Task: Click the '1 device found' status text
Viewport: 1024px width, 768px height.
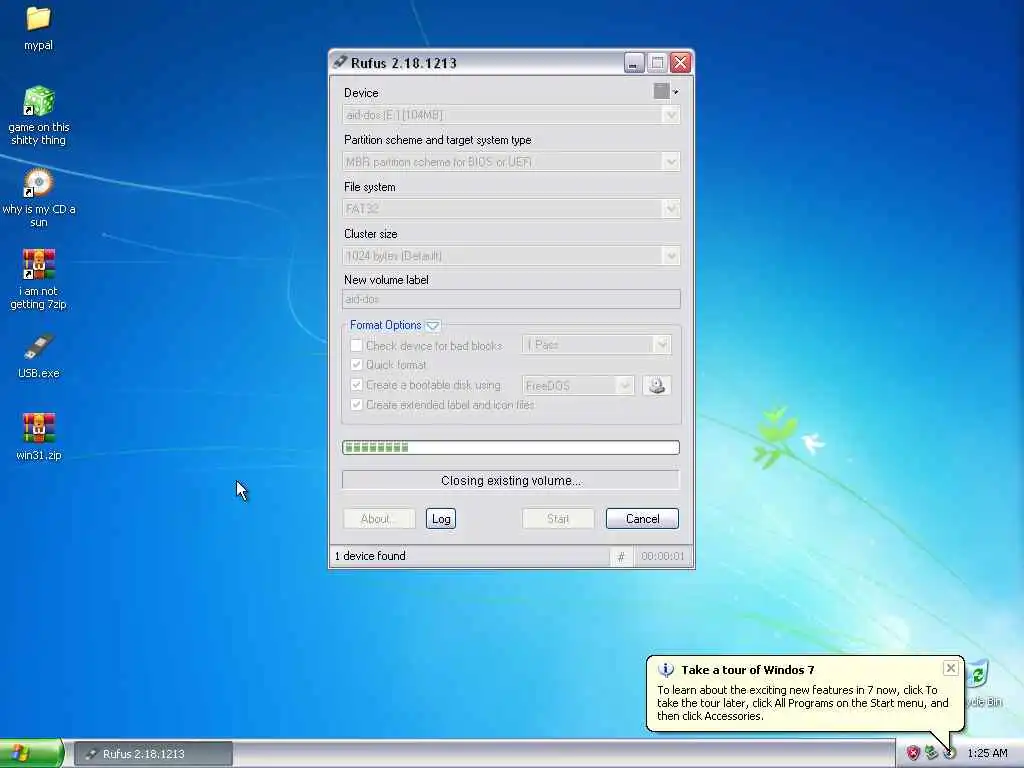Action: point(370,556)
